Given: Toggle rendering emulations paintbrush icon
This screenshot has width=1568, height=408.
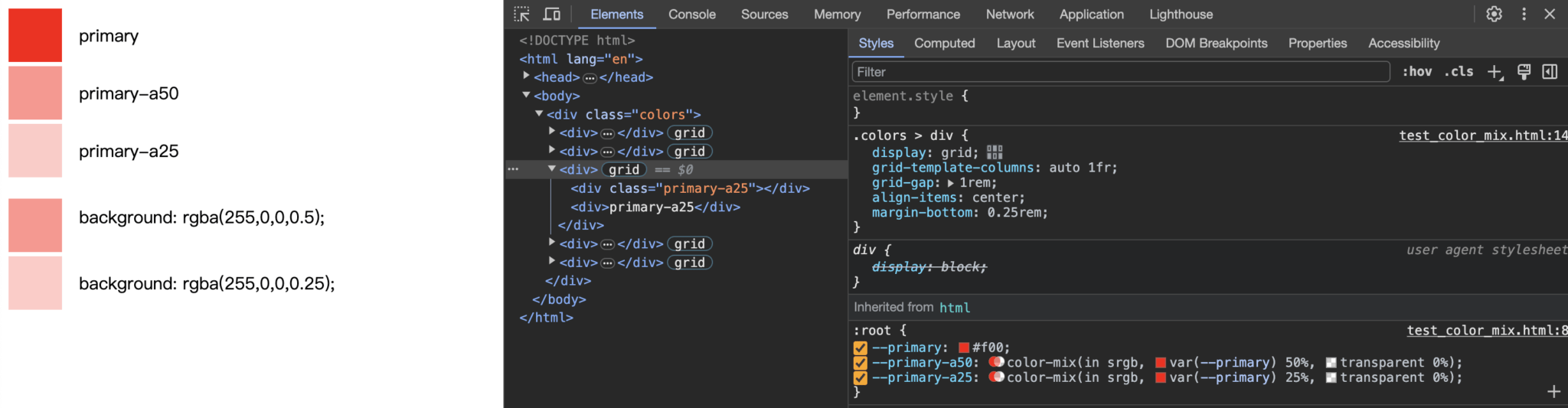Looking at the screenshot, I should pos(1524,72).
